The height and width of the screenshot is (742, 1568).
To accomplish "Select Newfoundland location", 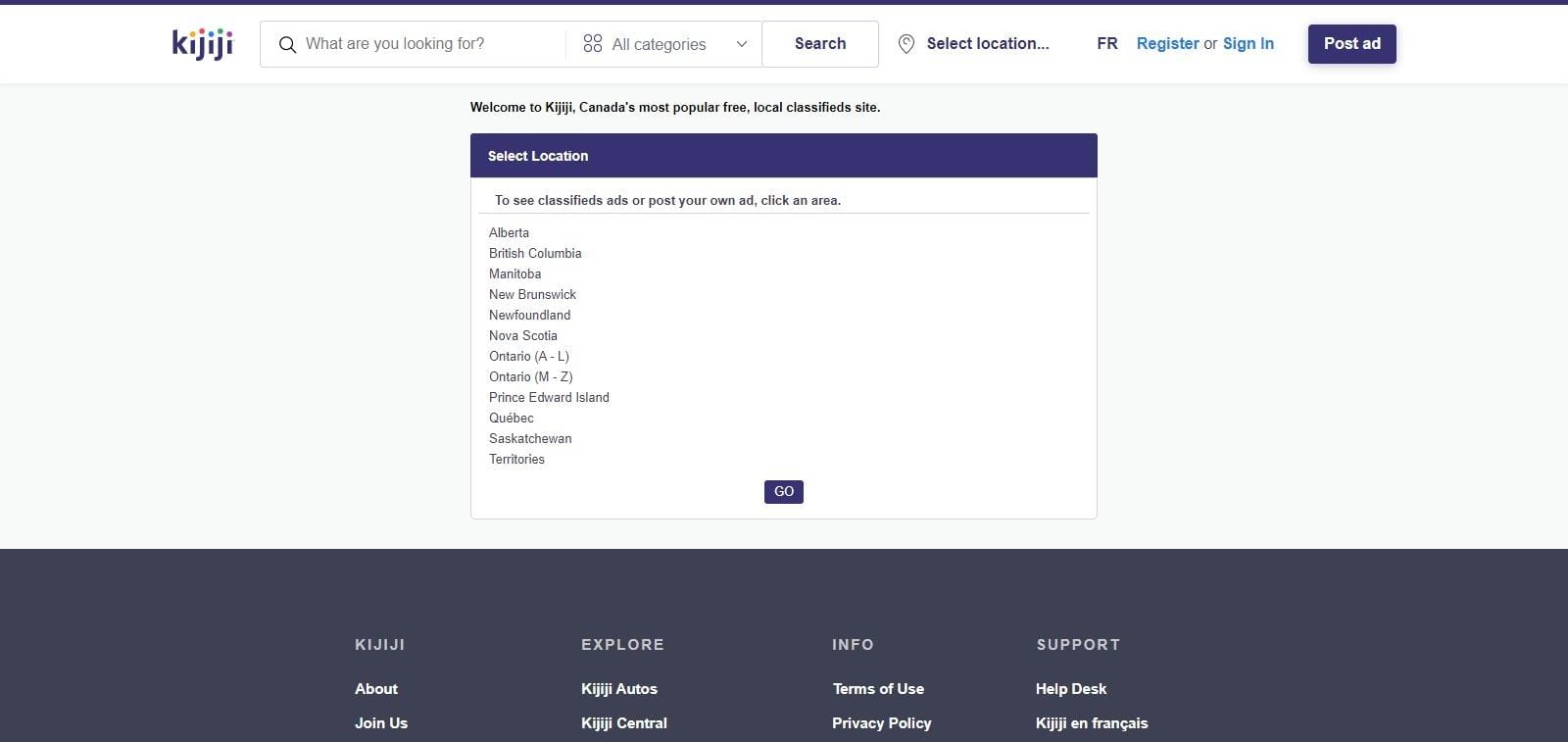I will (x=529, y=315).
